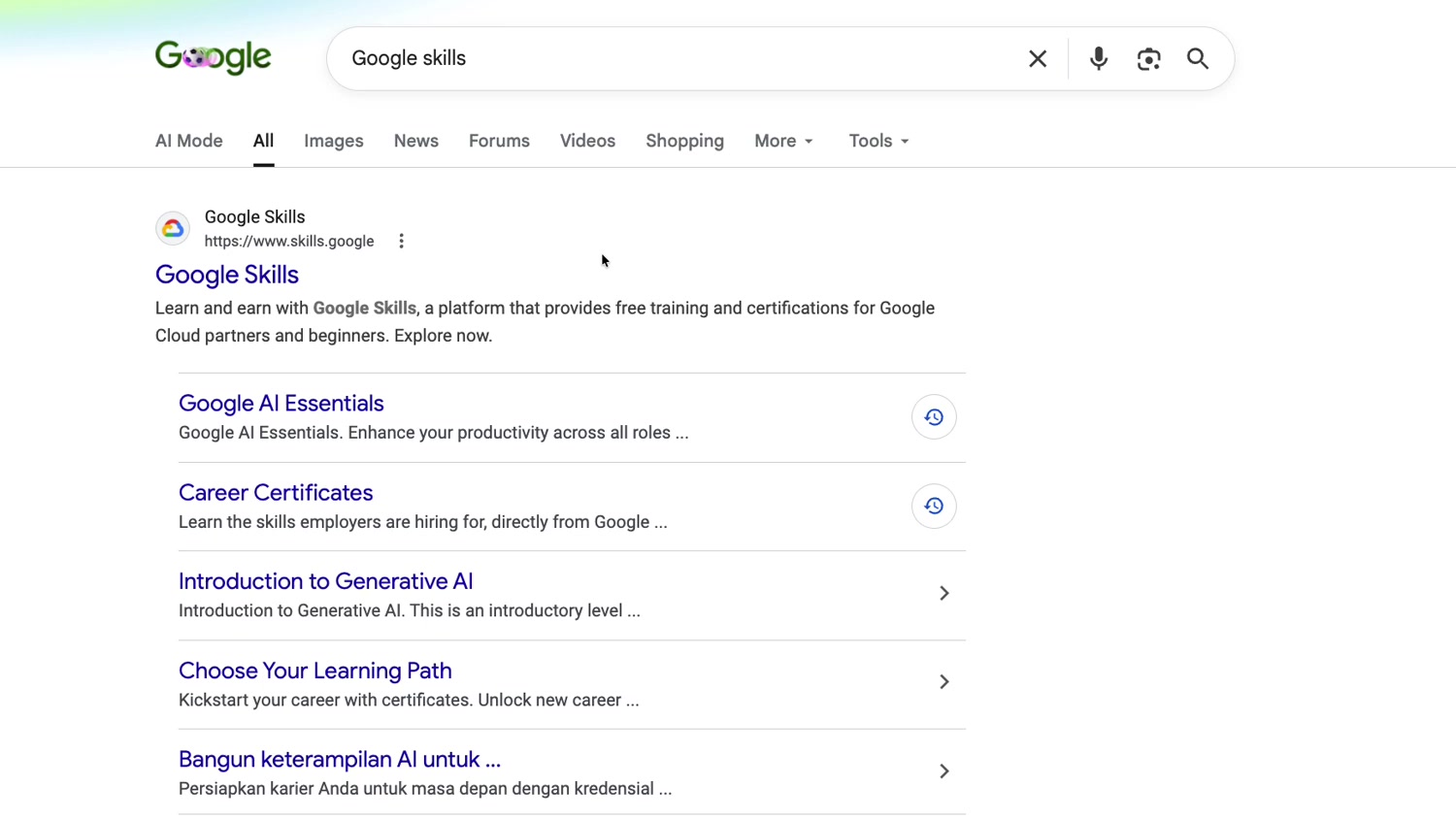
Task: Clear the search query with X
Action: 1038,59
